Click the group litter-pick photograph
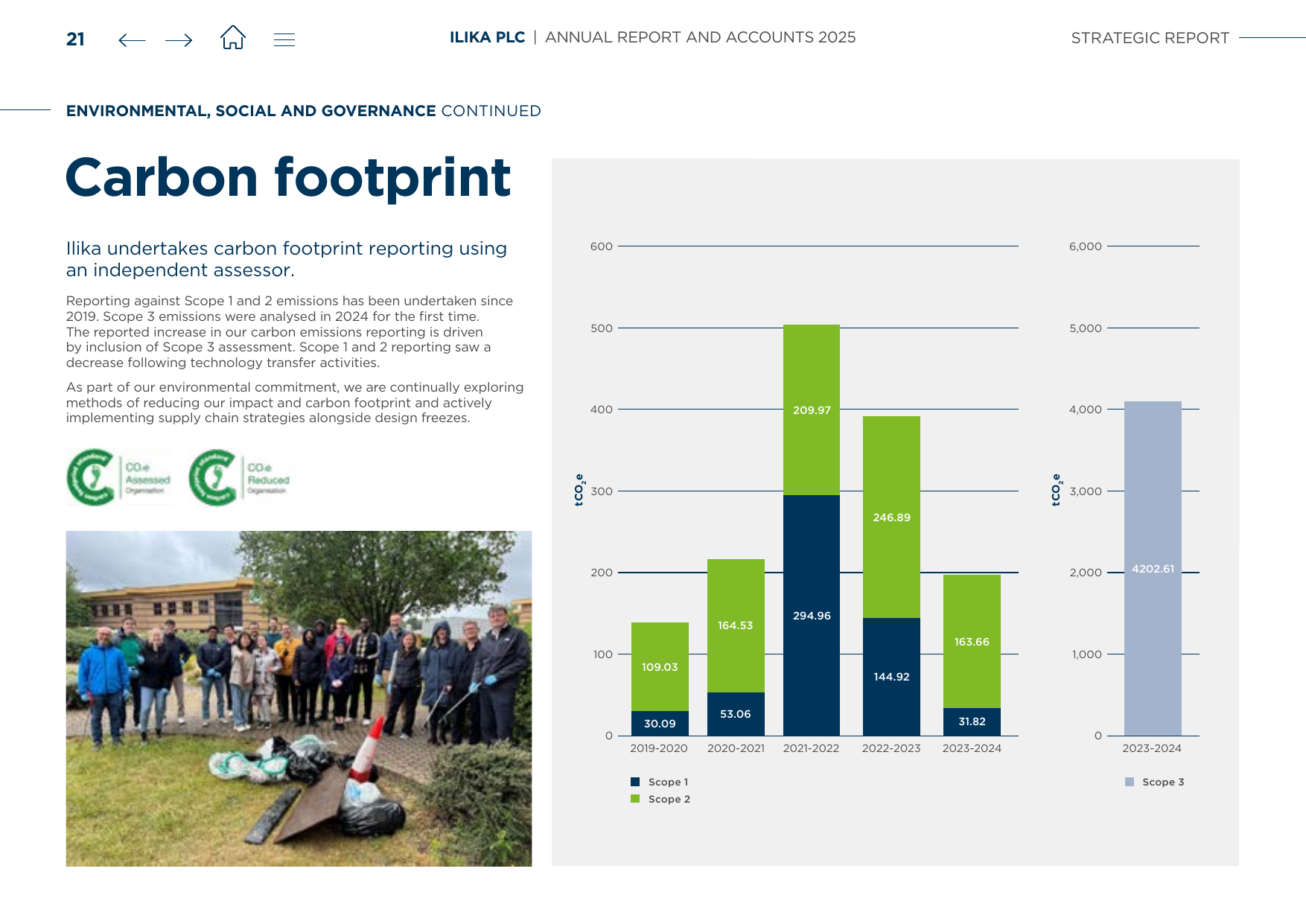This screenshot has width=1306, height=924. [x=299, y=698]
